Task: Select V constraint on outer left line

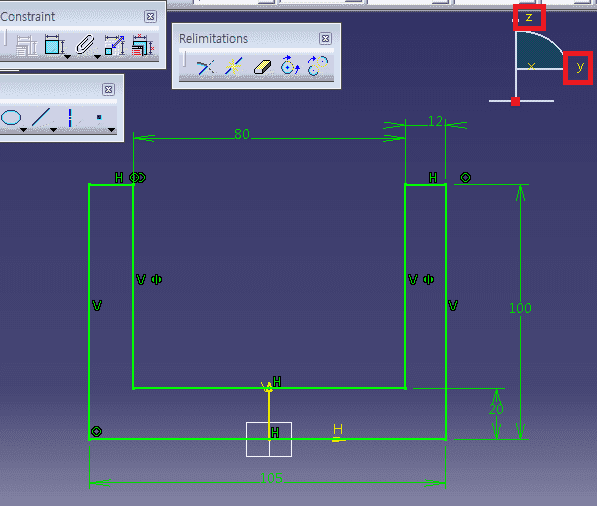Action: click(x=97, y=305)
